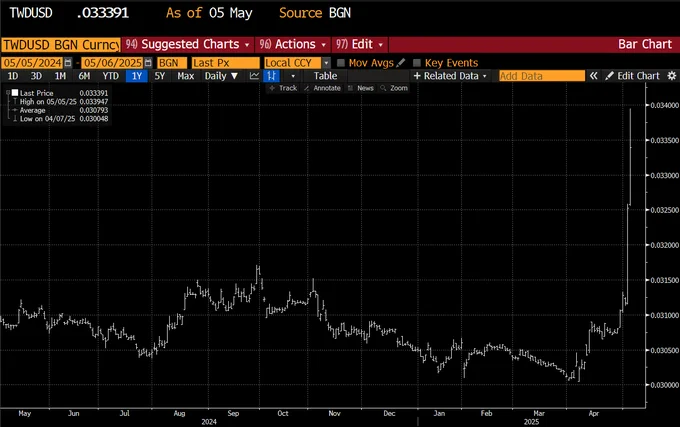Click the Average marker in legend
Viewport: 680px width, 427px height.
15,110
